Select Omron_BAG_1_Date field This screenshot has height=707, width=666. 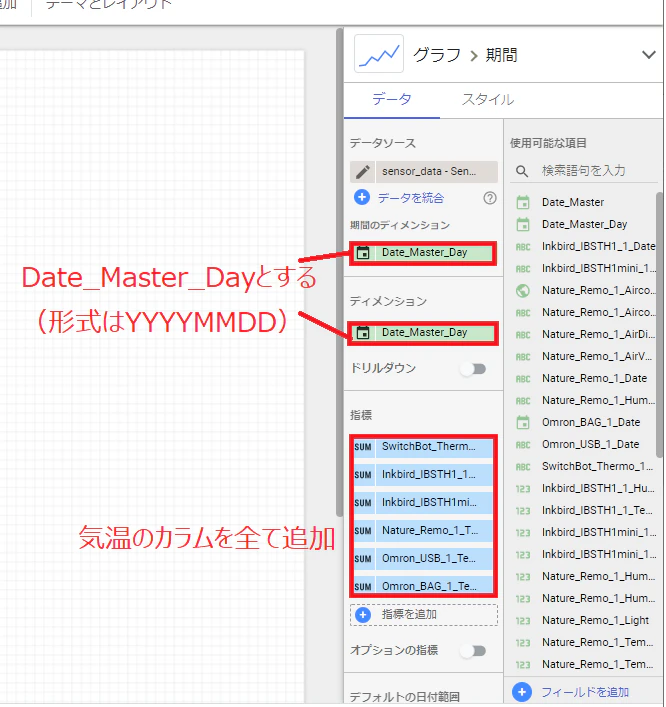pos(591,423)
